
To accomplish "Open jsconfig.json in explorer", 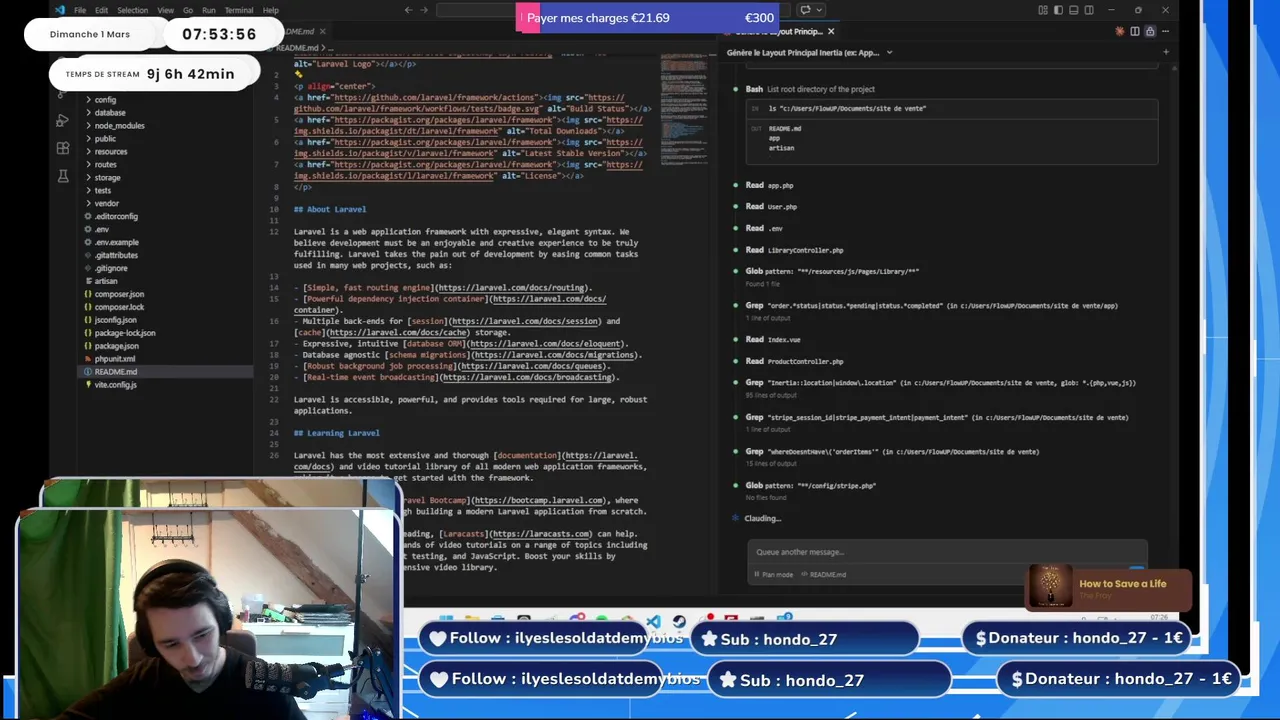I will pos(115,320).
